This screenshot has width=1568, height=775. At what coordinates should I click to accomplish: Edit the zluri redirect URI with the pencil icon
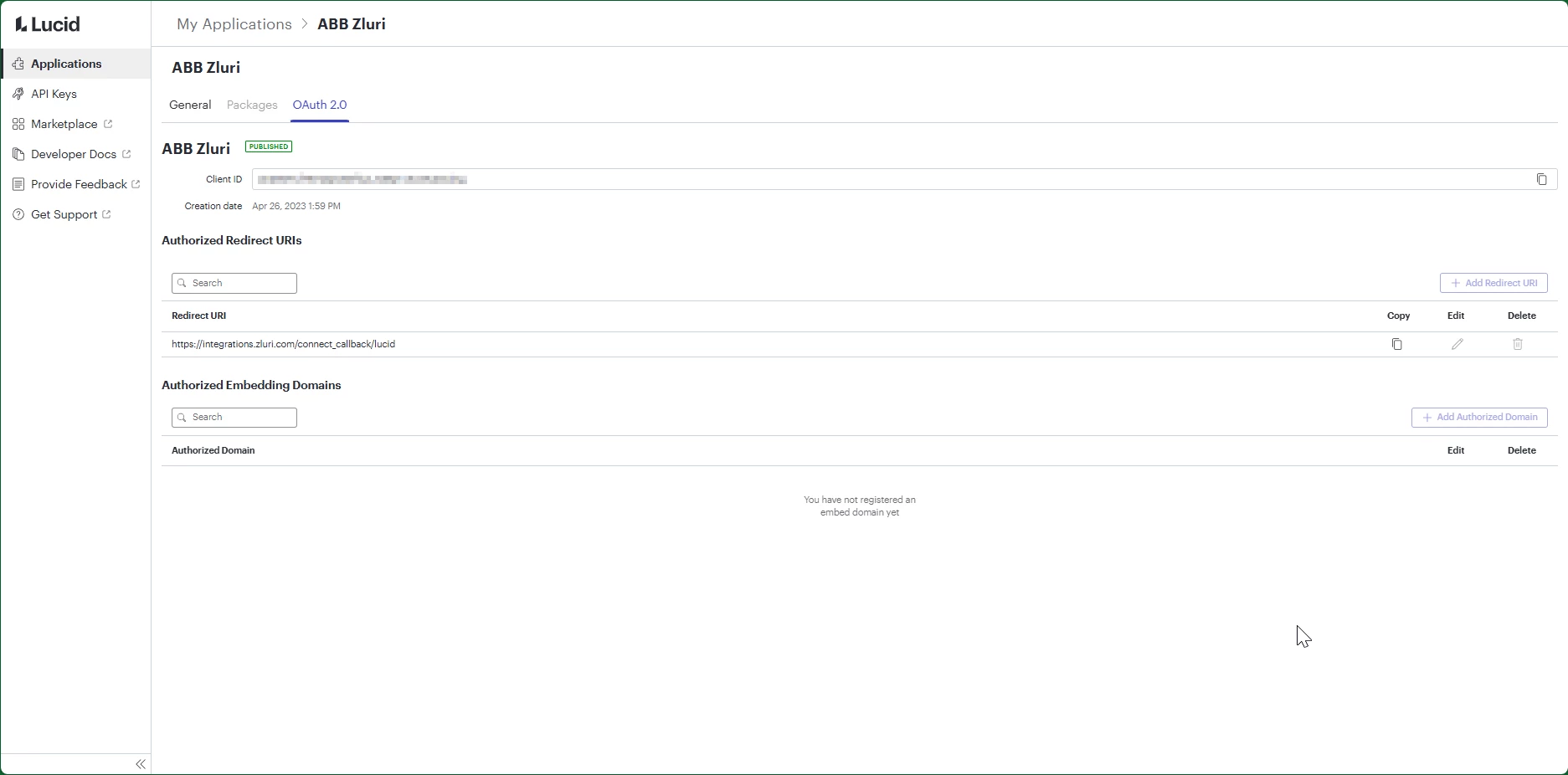(1457, 344)
